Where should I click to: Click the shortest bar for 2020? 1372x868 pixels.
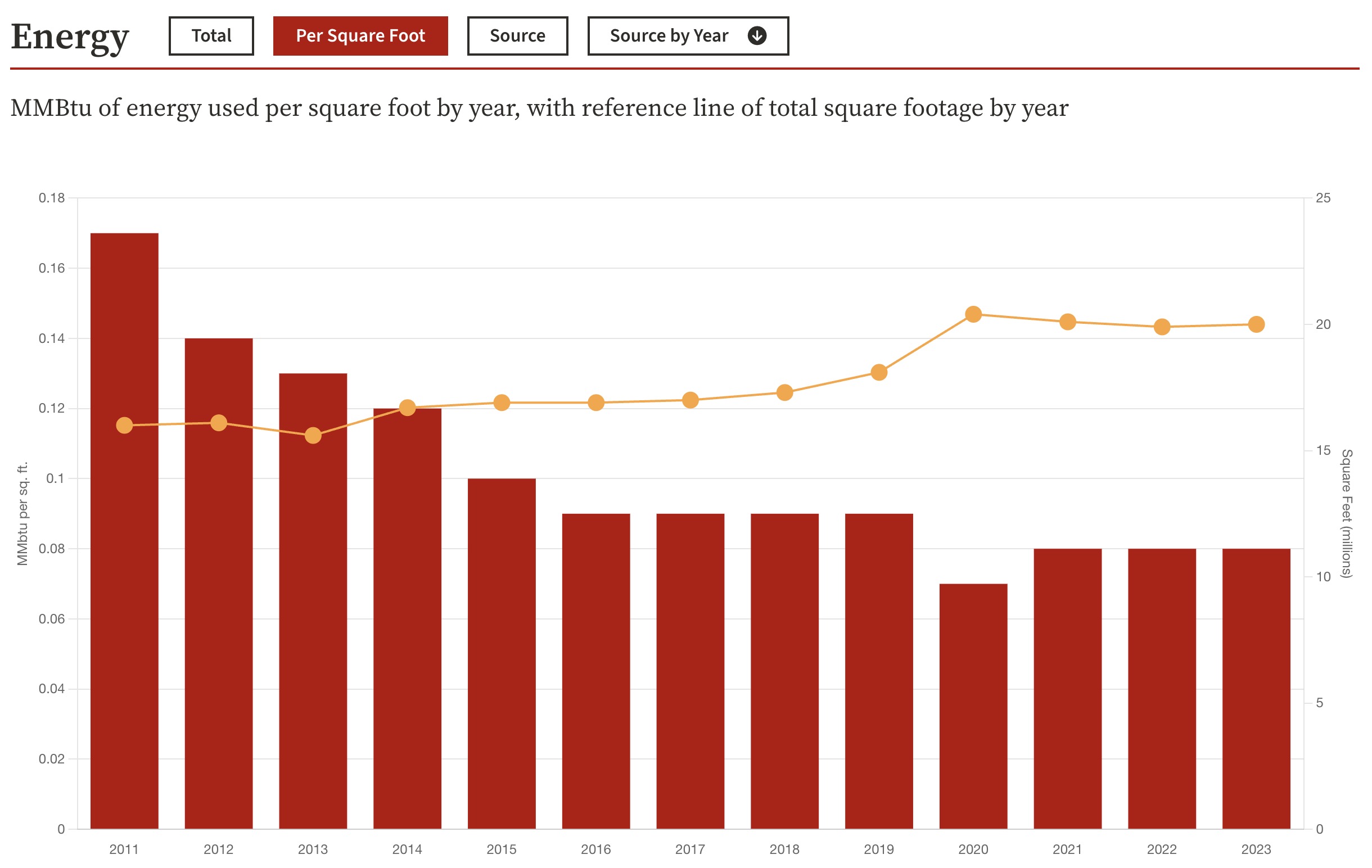click(x=973, y=706)
